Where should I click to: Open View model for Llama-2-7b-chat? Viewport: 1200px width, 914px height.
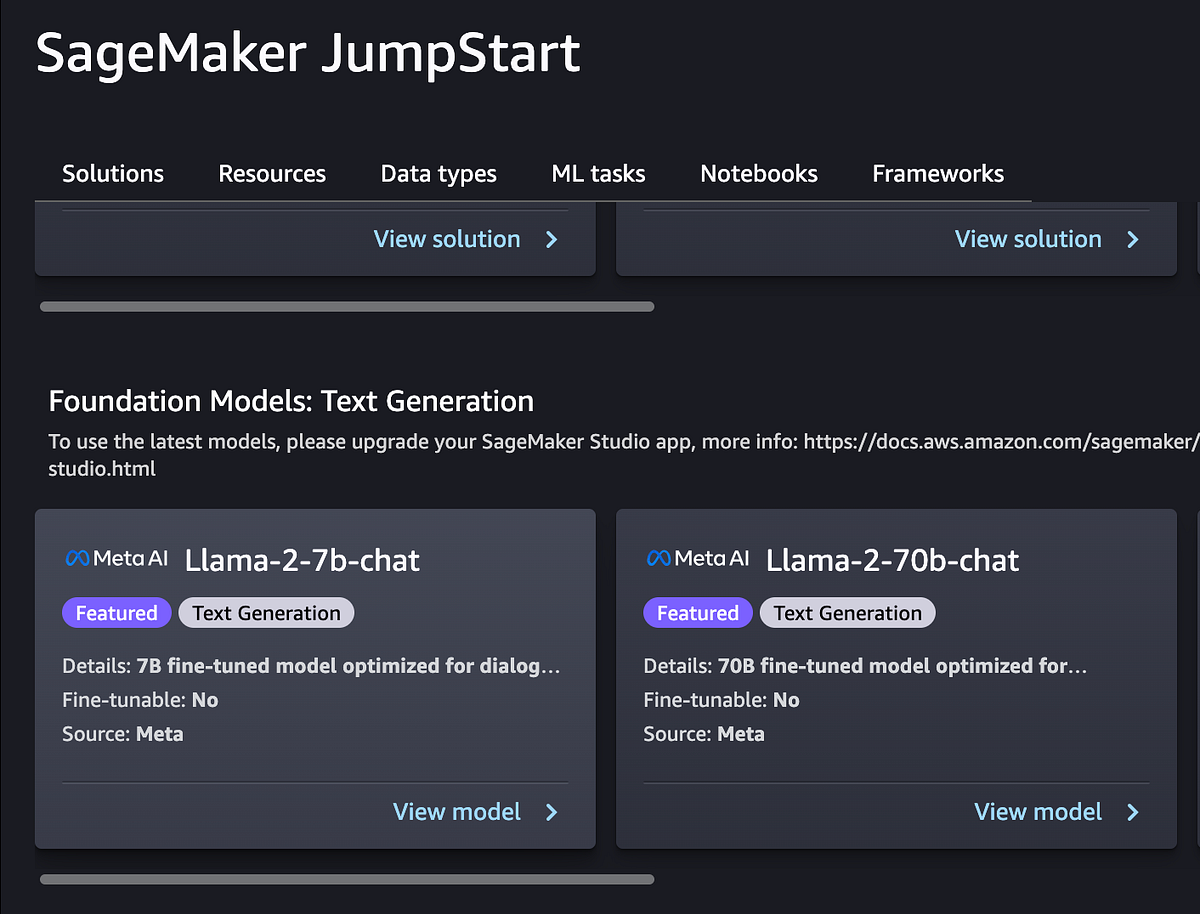[458, 812]
